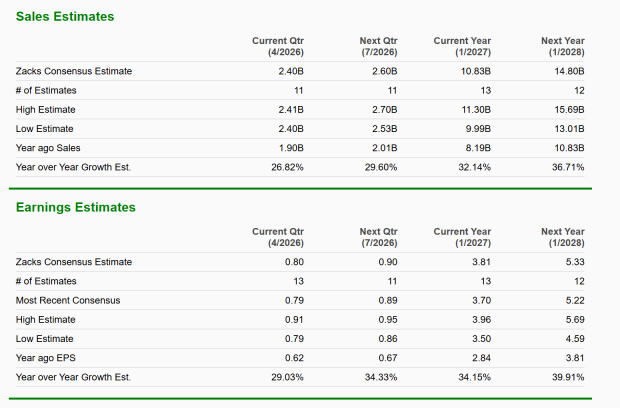
Task: Click Earnings table Next Qtr (7/2026) column header
Action: (377, 236)
